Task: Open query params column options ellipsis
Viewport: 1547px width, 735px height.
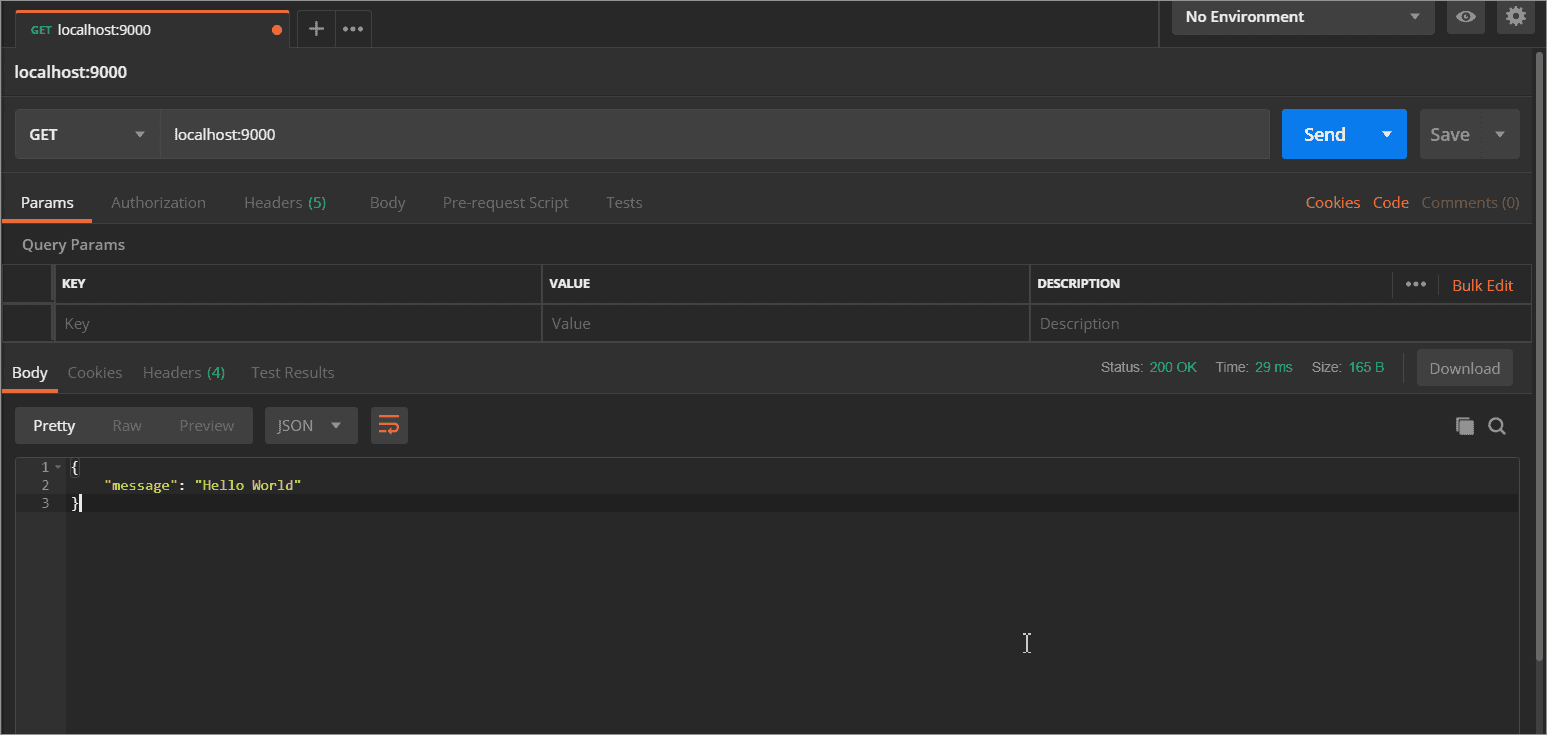Action: pos(1415,284)
